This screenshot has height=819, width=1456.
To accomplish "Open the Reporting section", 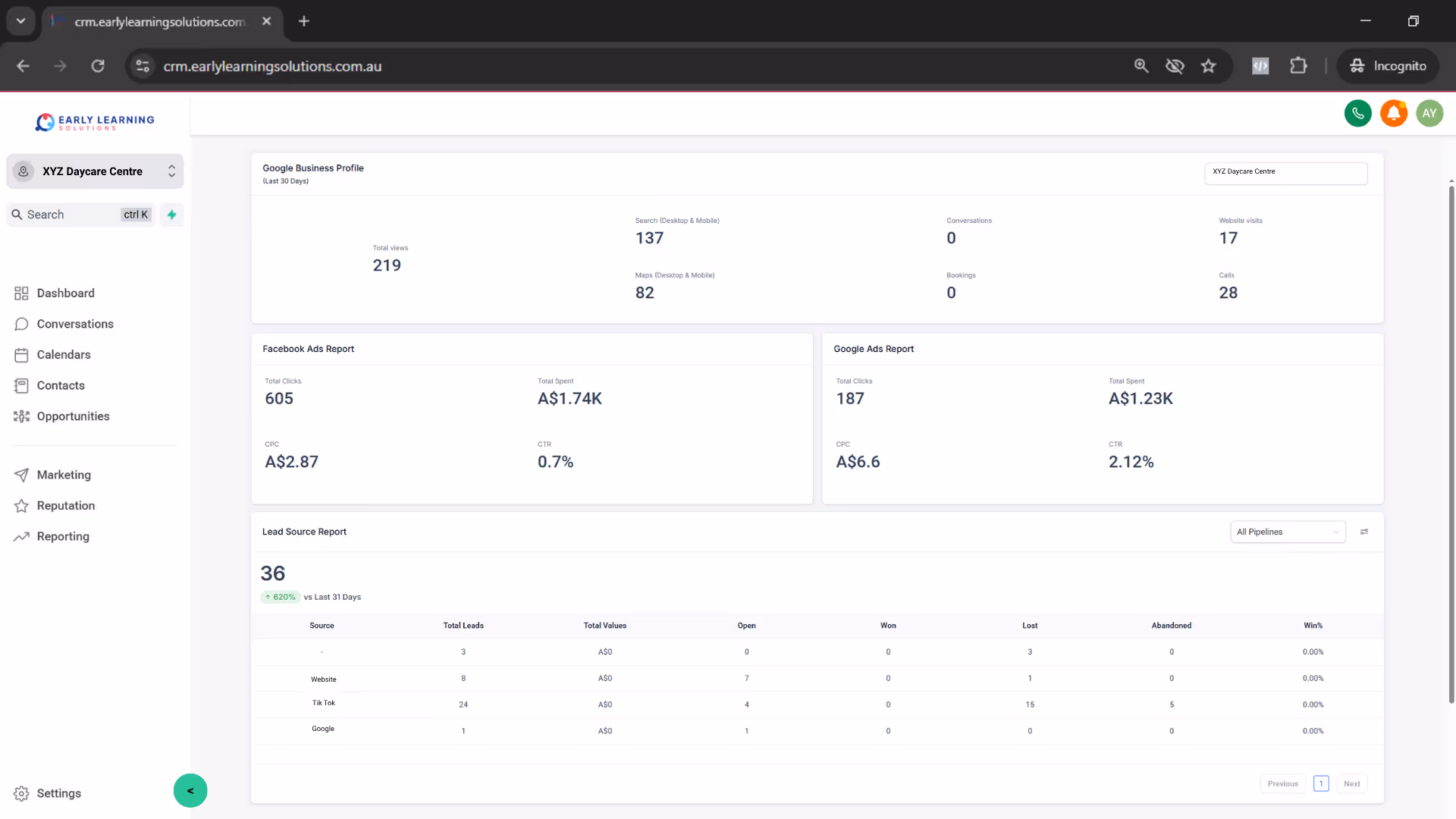I will (64, 536).
